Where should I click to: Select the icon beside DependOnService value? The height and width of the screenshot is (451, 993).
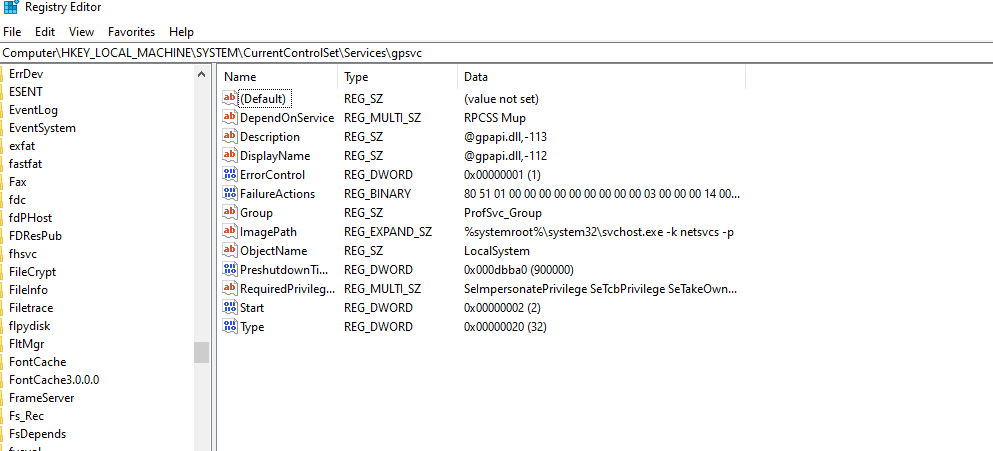(x=229, y=117)
